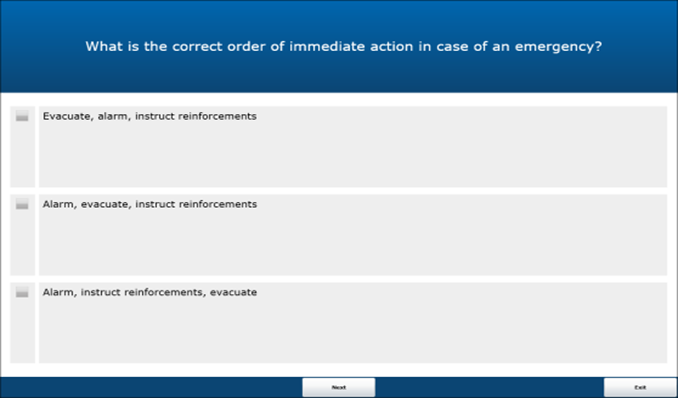Click the empty area of the second answer panel

coord(353,244)
